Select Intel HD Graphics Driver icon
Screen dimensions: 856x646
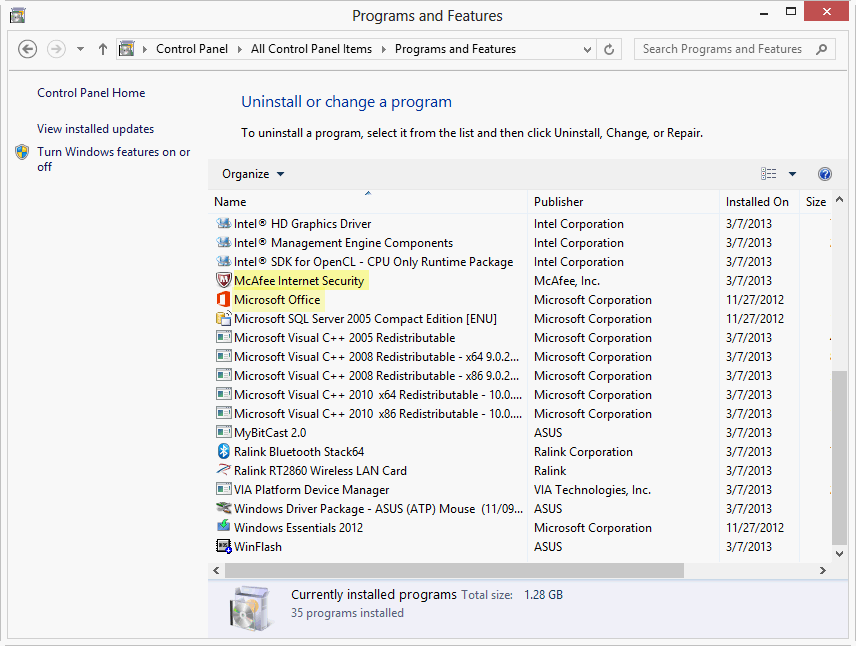point(223,223)
